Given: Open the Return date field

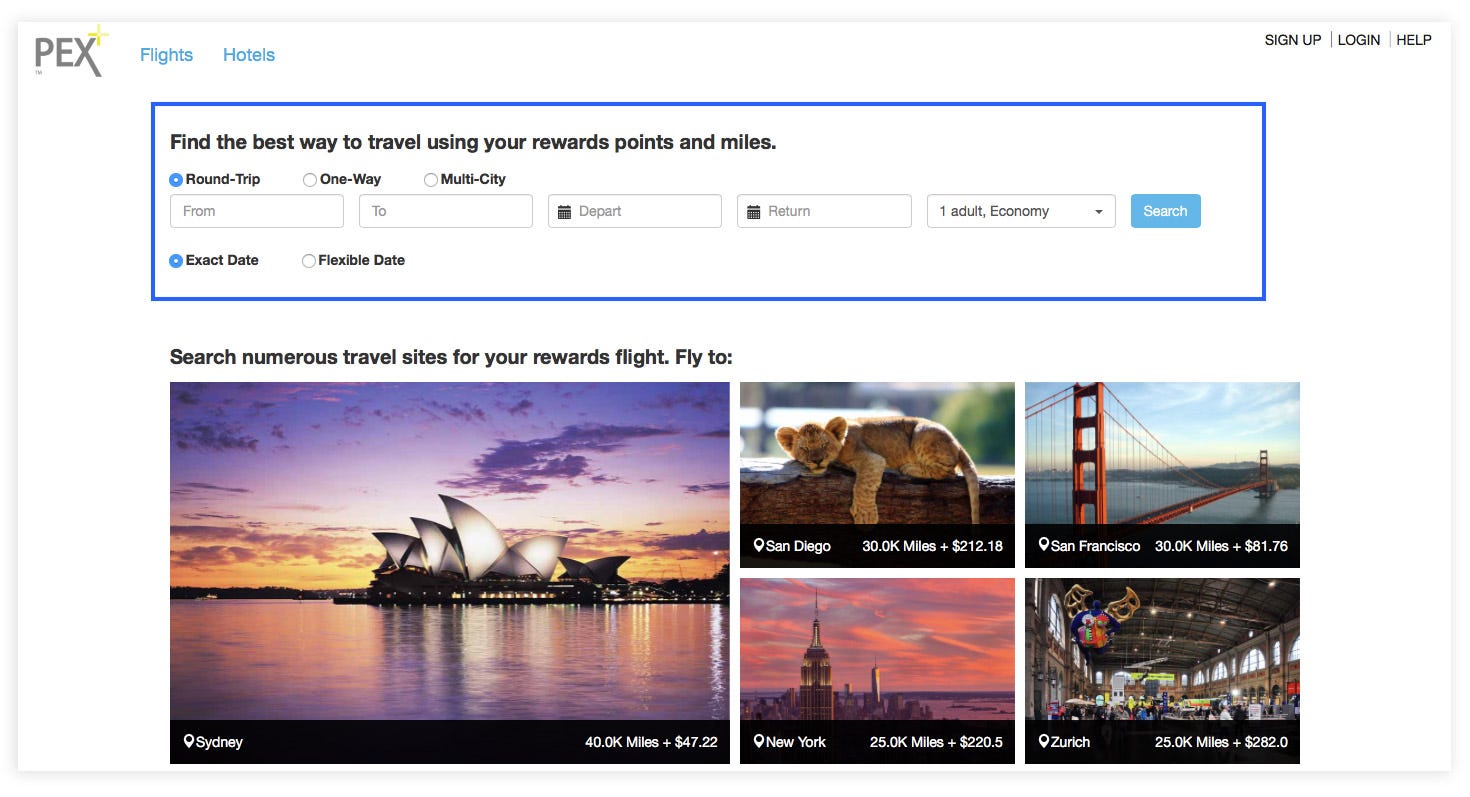Looking at the screenshot, I should click(x=824, y=211).
